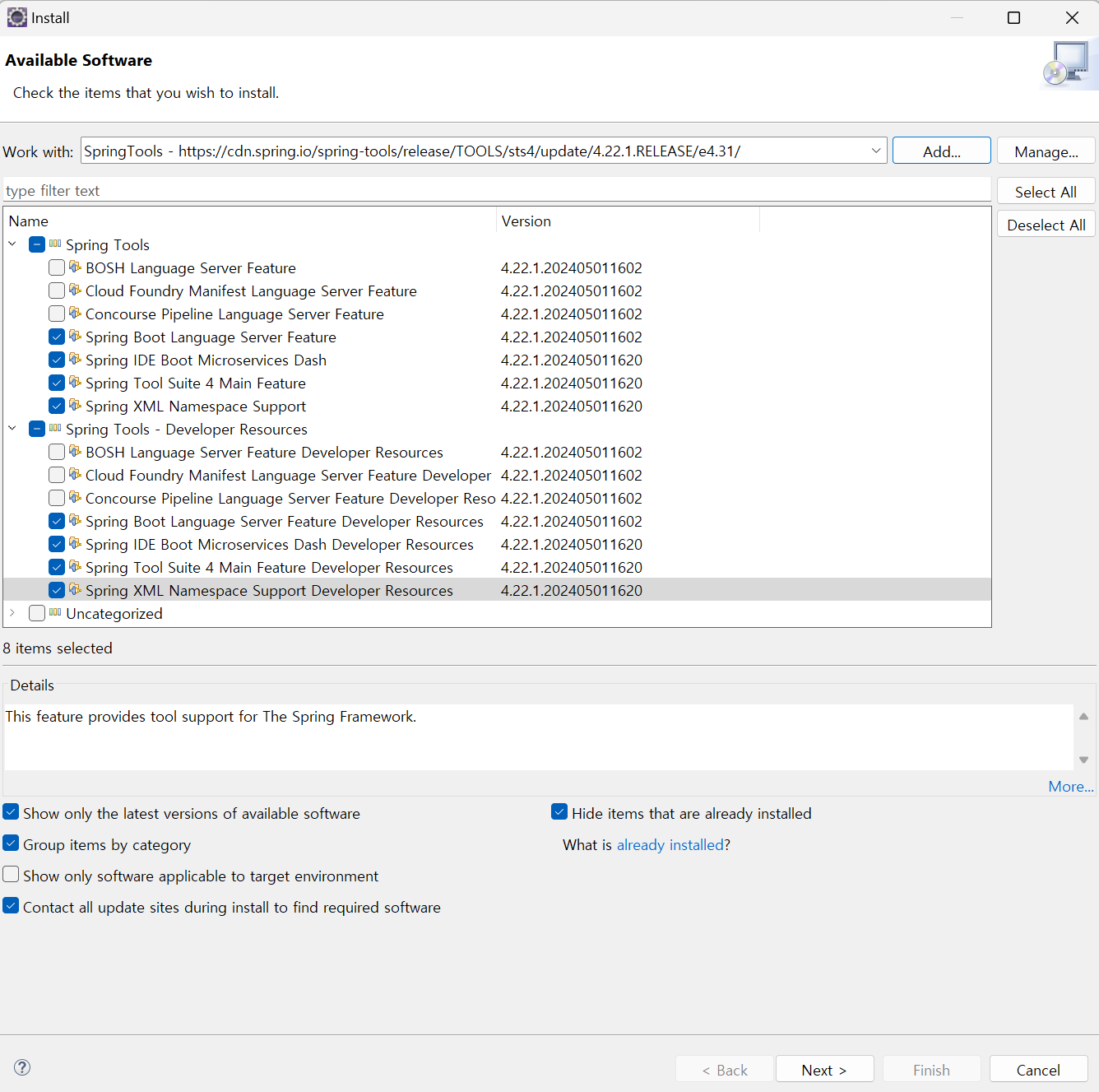Screen dimensions: 1099x1092
Task: Disable Group items by category
Action: 12,843
